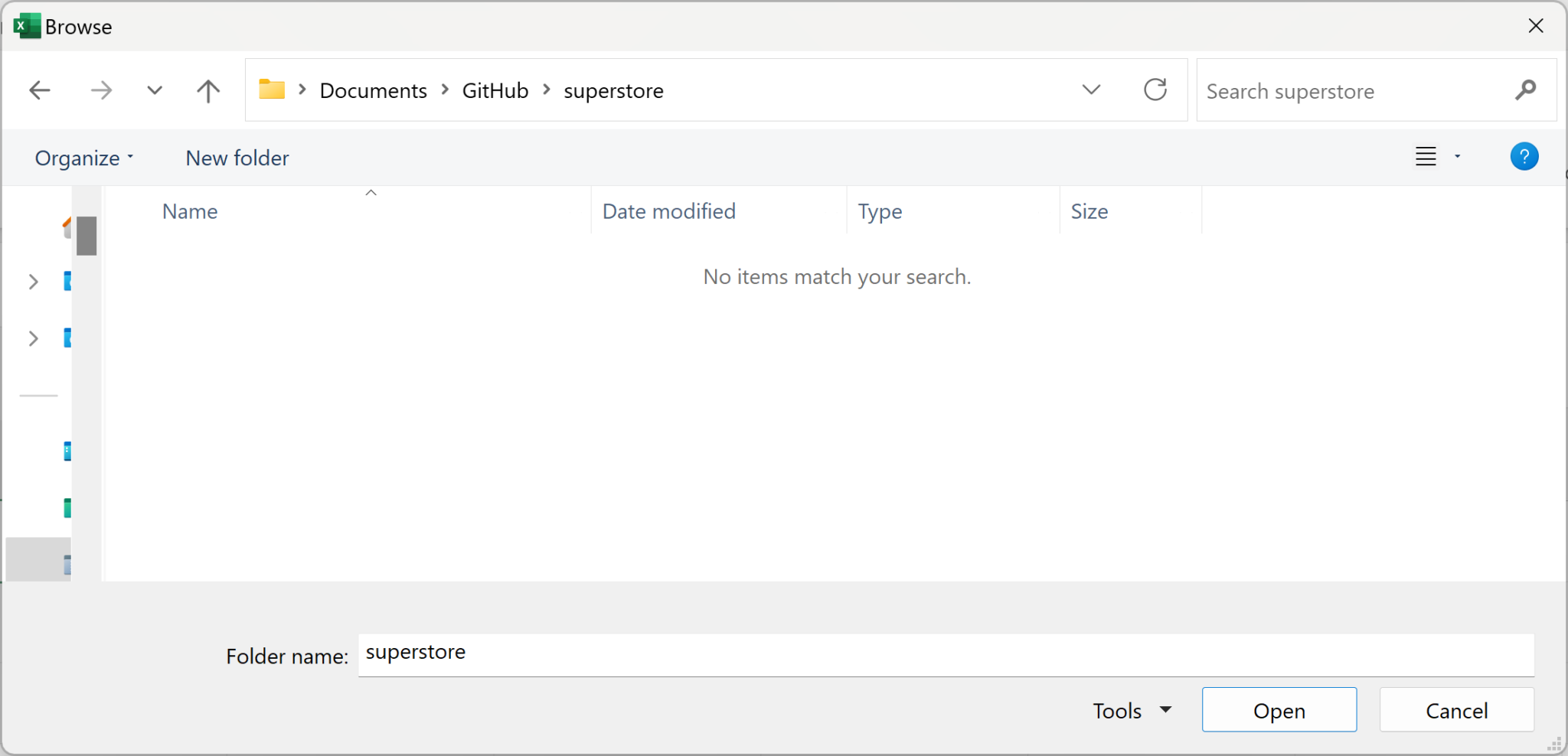Refresh the superstore folder view
Image resolution: width=1568 pixels, height=756 pixels.
pyautogui.click(x=1155, y=90)
